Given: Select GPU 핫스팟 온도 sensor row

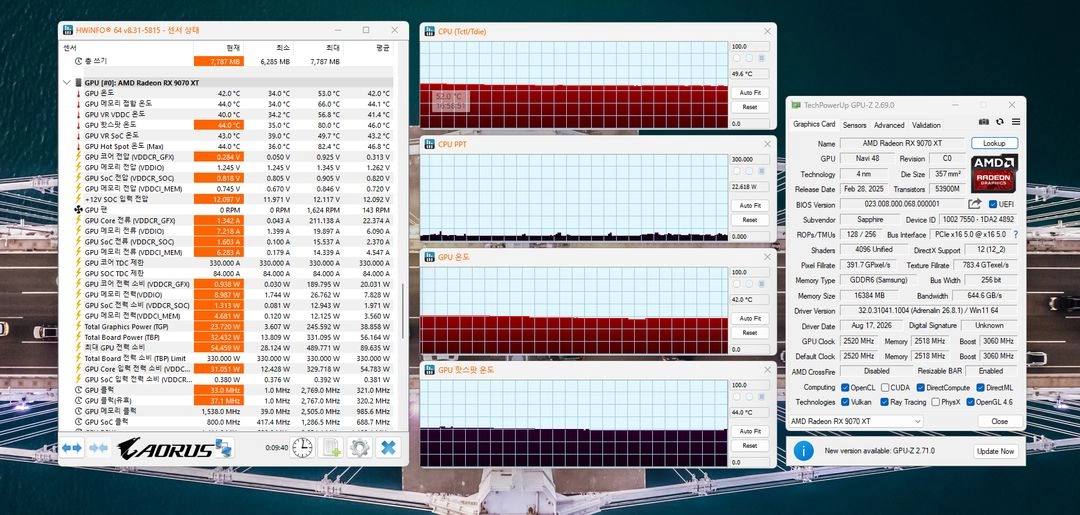Looking at the screenshot, I should click(x=233, y=125).
